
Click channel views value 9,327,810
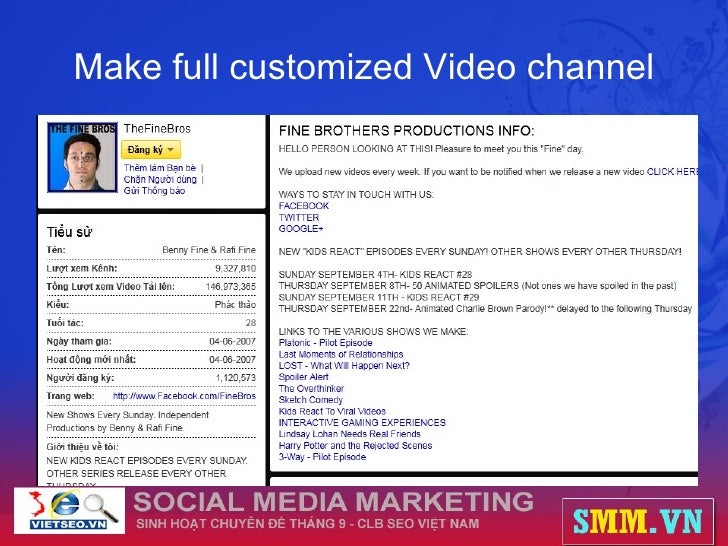coord(235,268)
